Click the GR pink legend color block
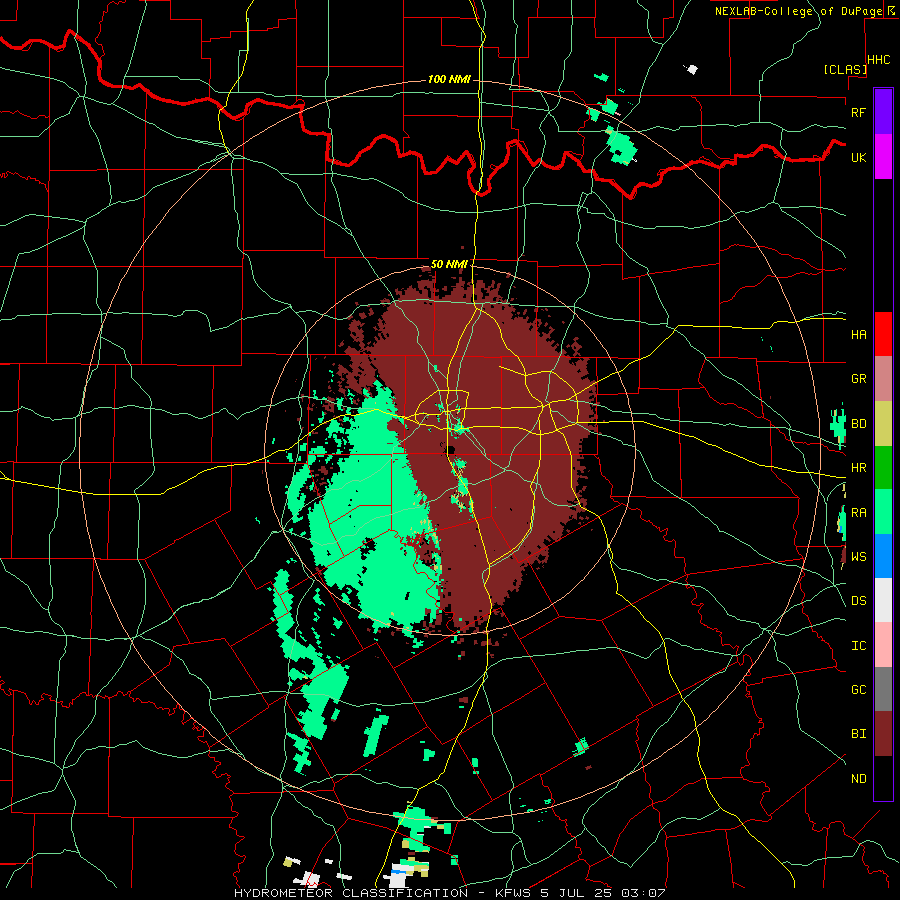This screenshot has height=900, width=900. 883,379
